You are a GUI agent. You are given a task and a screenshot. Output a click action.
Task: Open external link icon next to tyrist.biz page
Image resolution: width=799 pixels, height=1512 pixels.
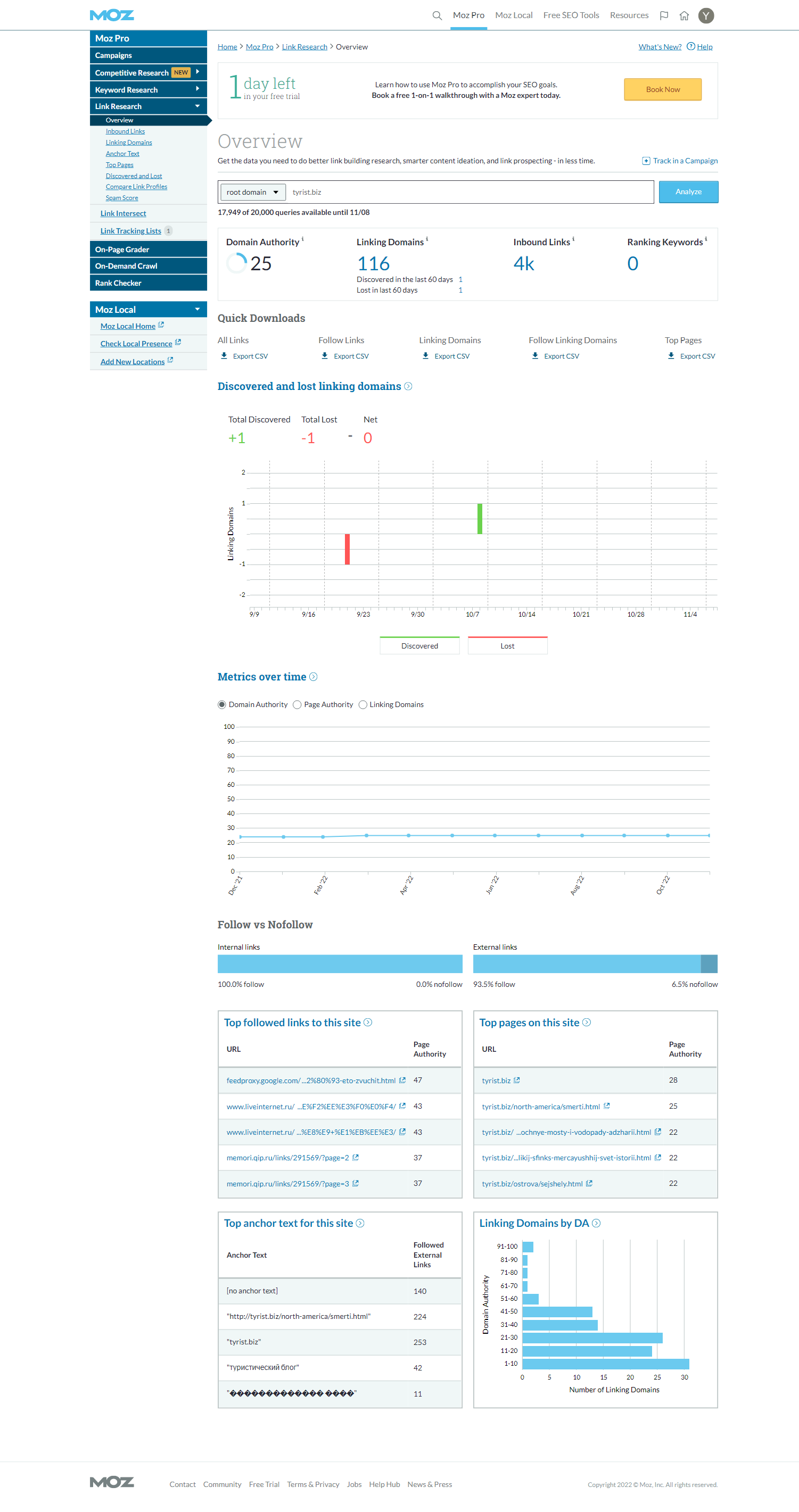tap(517, 1080)
